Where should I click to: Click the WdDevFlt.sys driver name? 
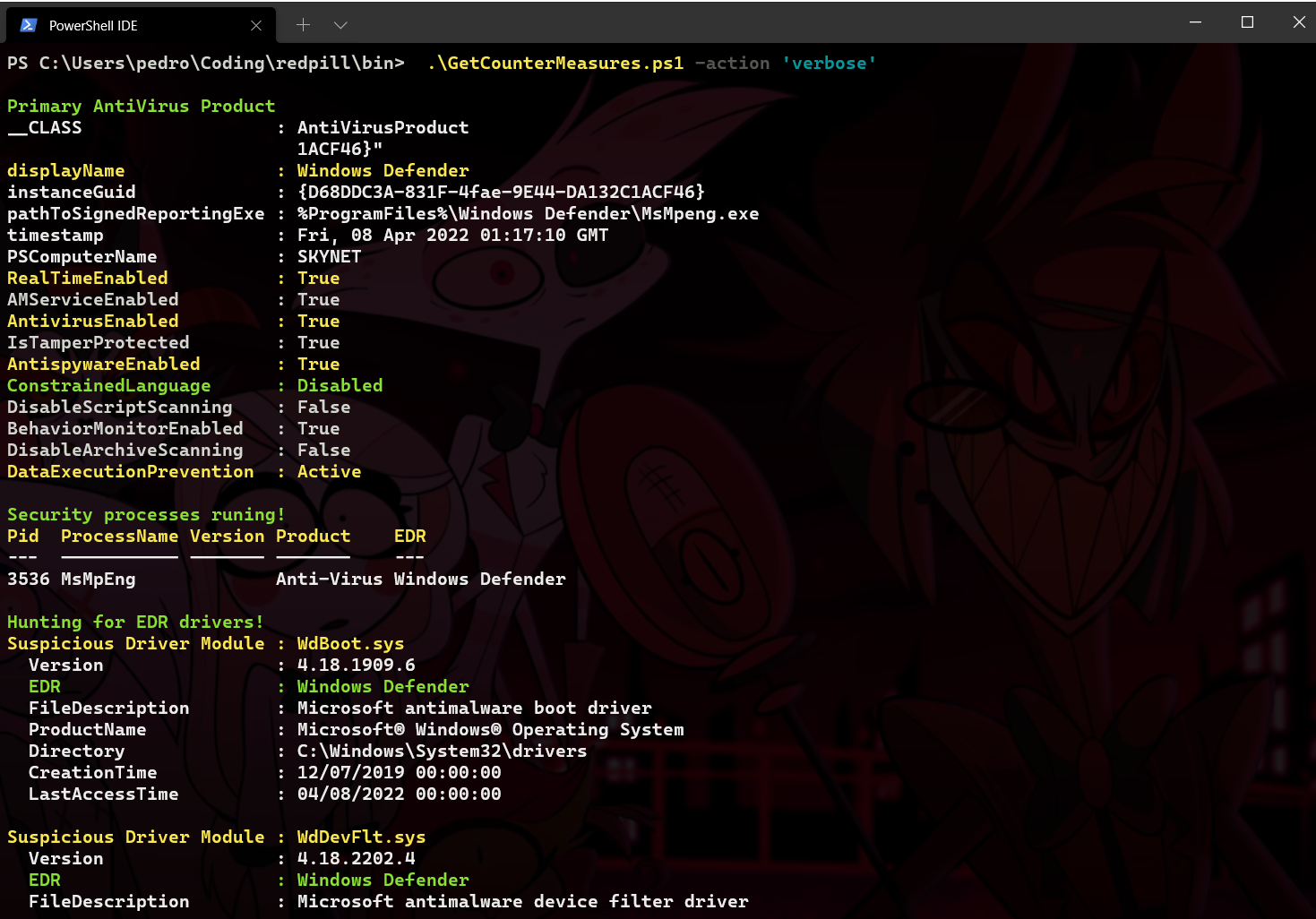click(x=361, y=837)
